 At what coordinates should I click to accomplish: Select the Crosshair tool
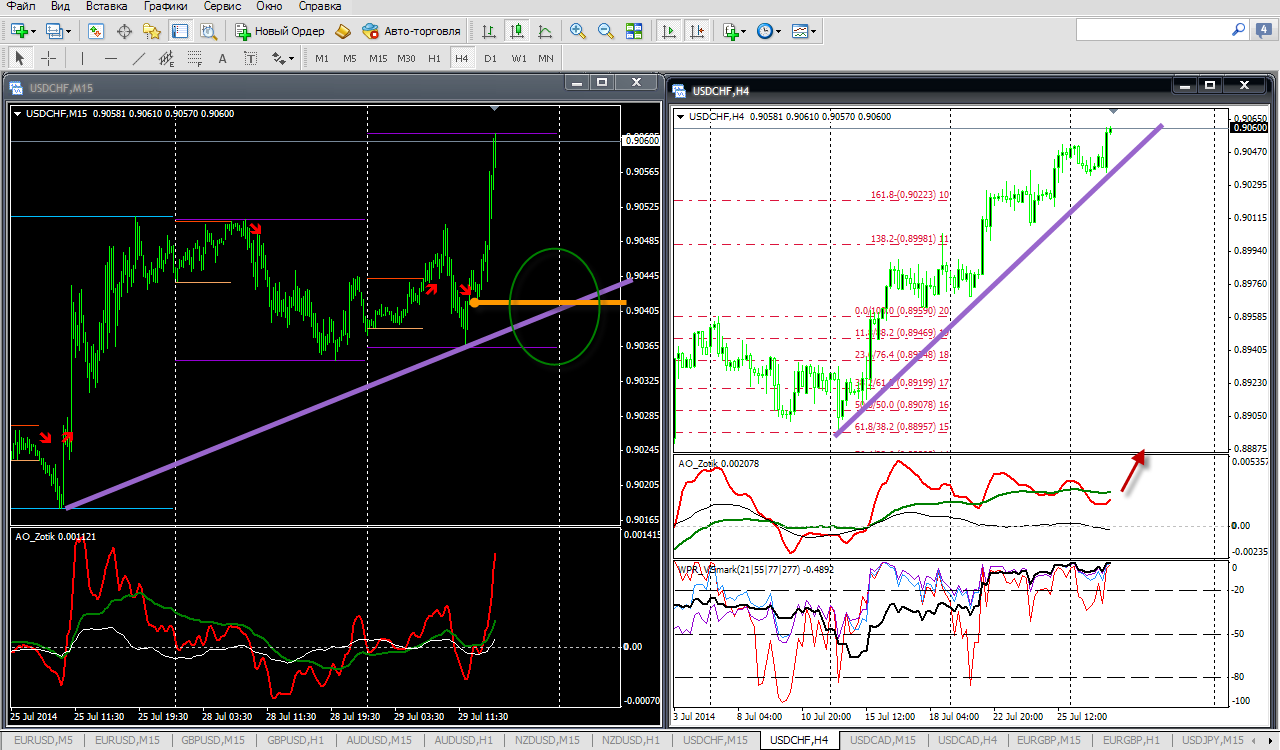pyautogui.click(x=48, y=58)
